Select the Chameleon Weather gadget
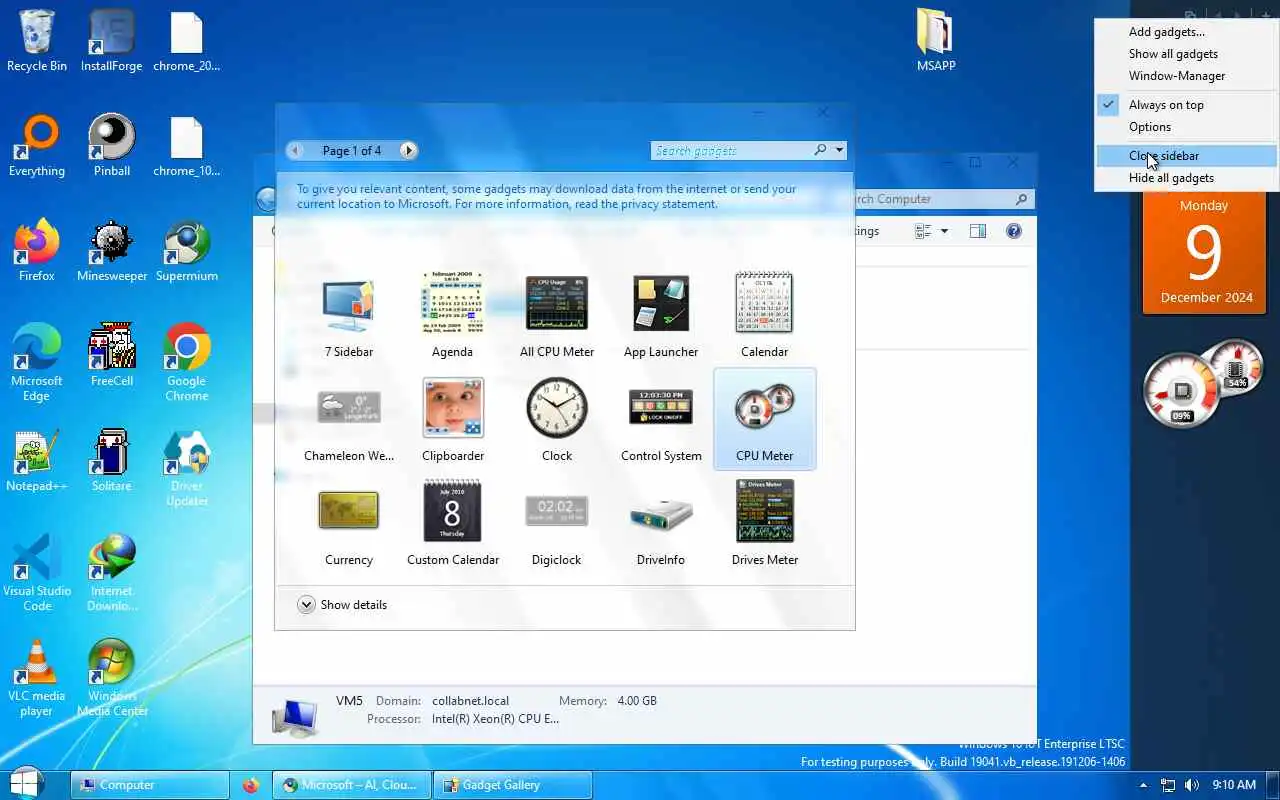 [x=349, y=419]
